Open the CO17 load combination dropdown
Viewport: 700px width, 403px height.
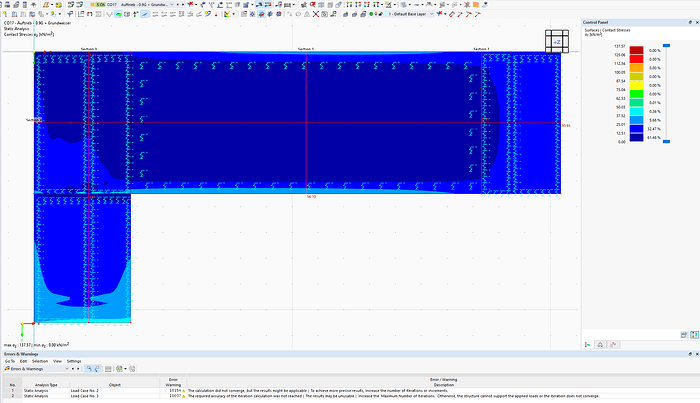[171, 4]
